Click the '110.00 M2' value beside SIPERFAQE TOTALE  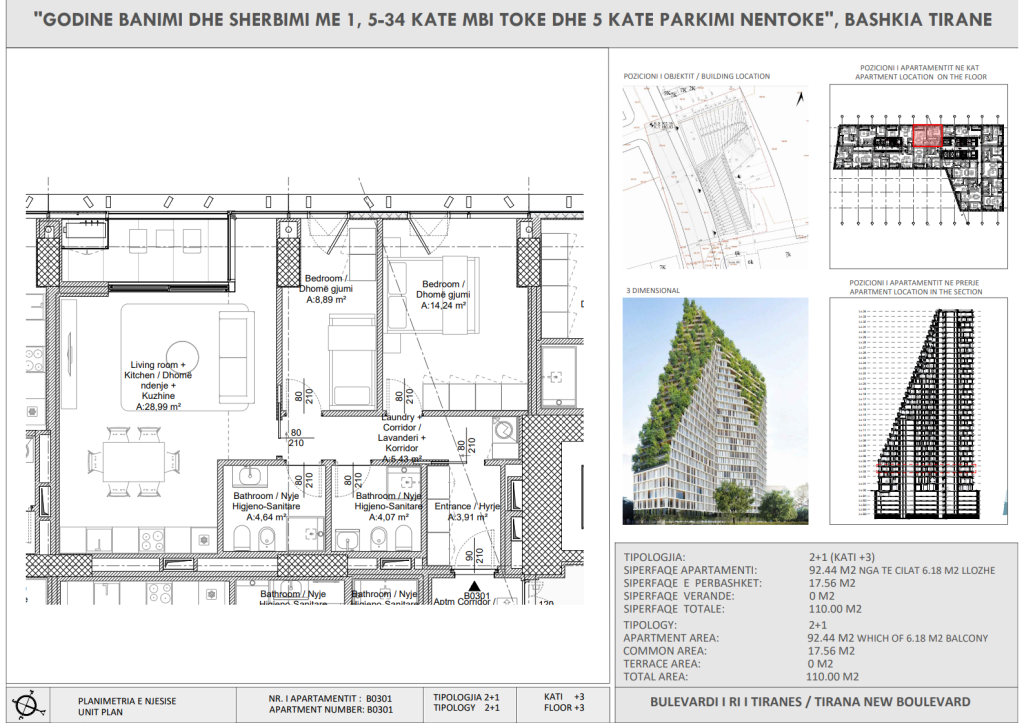click(x=835, y=609)
